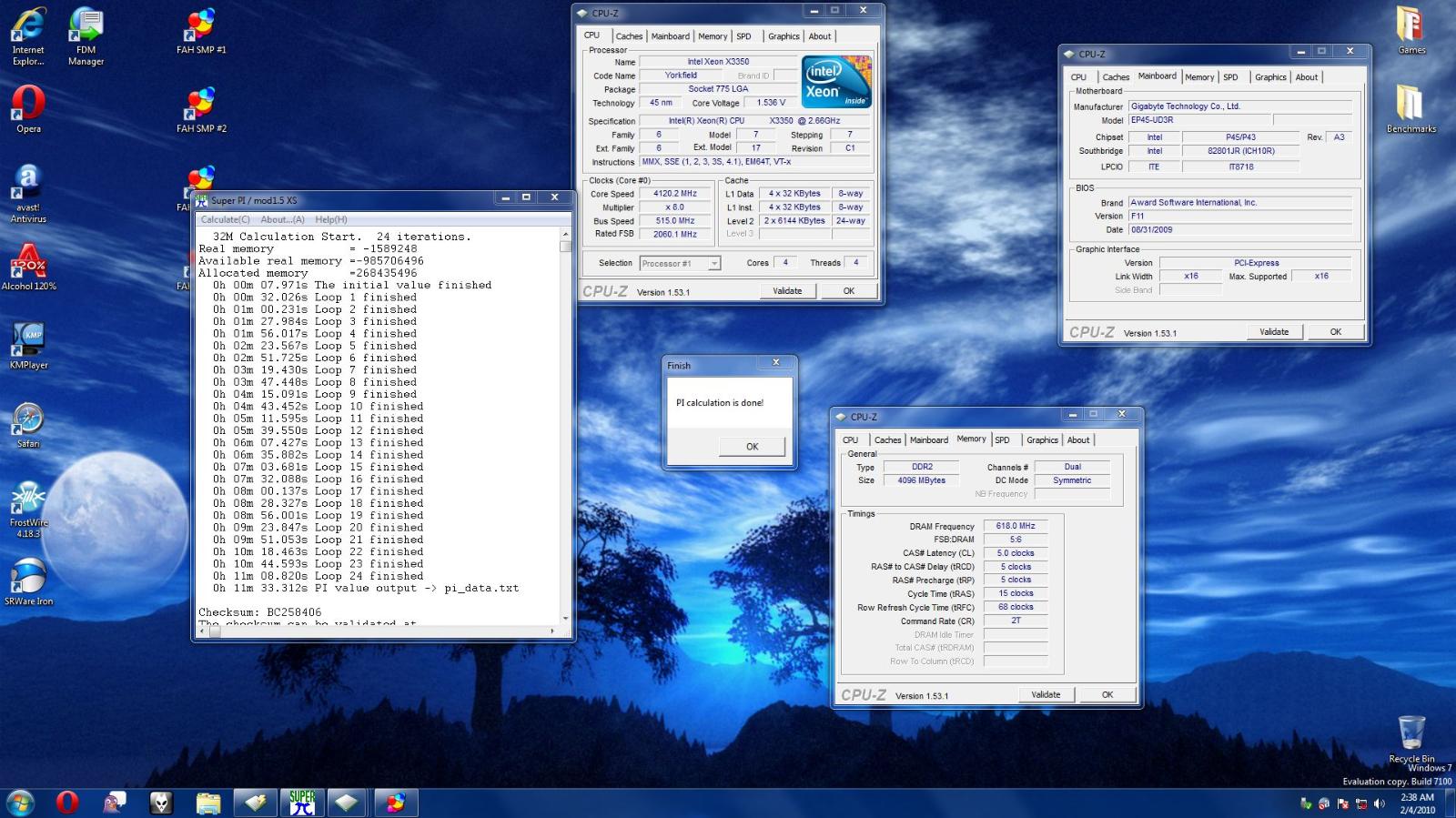
Task: Click Validate in the Mainboard CPU-Z window
Action: 1274,332
